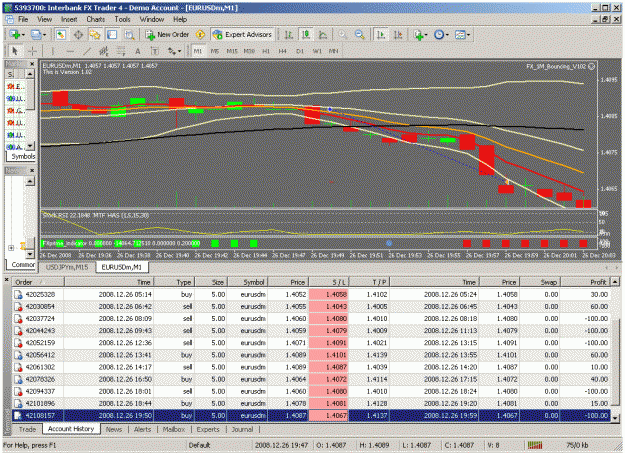This screenshot has width=625, height=453.
Task: Select the Crosshair tool
Action: click(x=32, y=51)
